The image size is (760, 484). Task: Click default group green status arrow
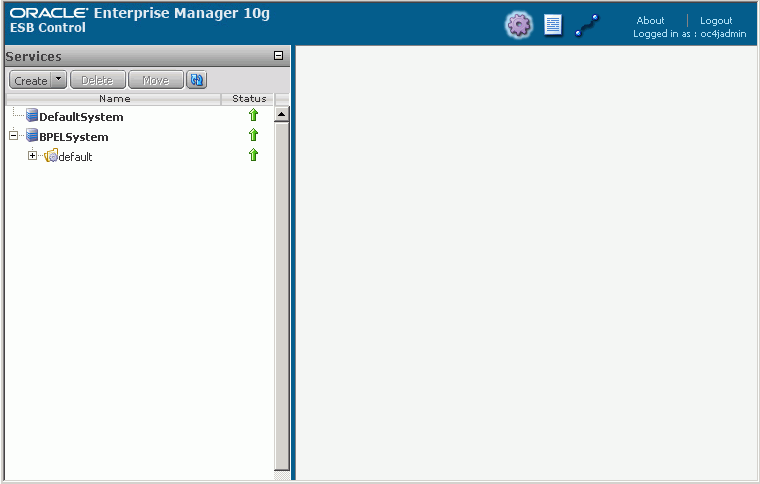click(x=253, y=155)
